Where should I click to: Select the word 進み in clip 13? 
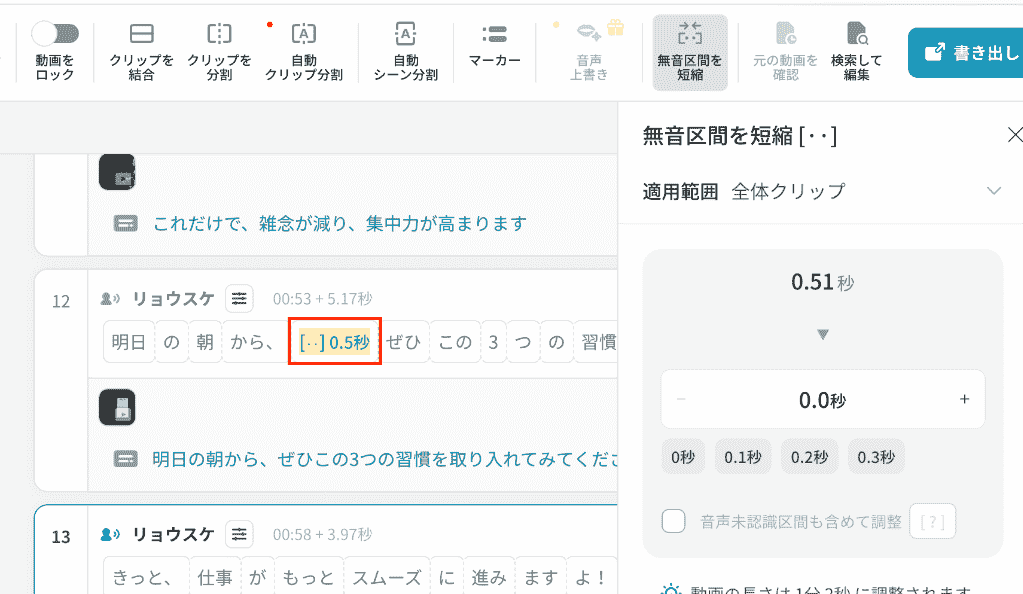pyautogui.click(x=489, y=577)
